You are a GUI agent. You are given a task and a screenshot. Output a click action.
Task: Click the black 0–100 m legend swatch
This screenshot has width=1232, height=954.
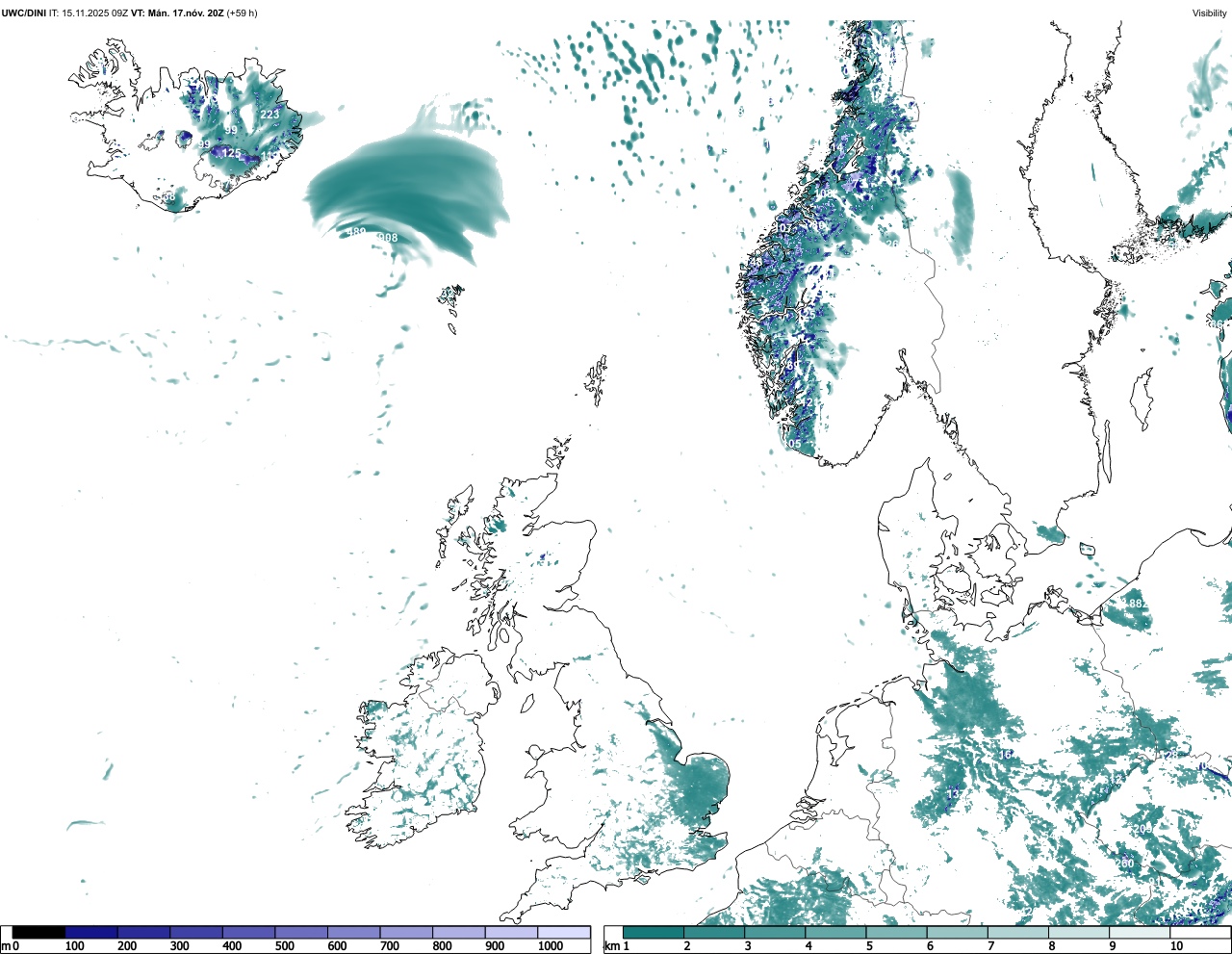tap(39, 932)
